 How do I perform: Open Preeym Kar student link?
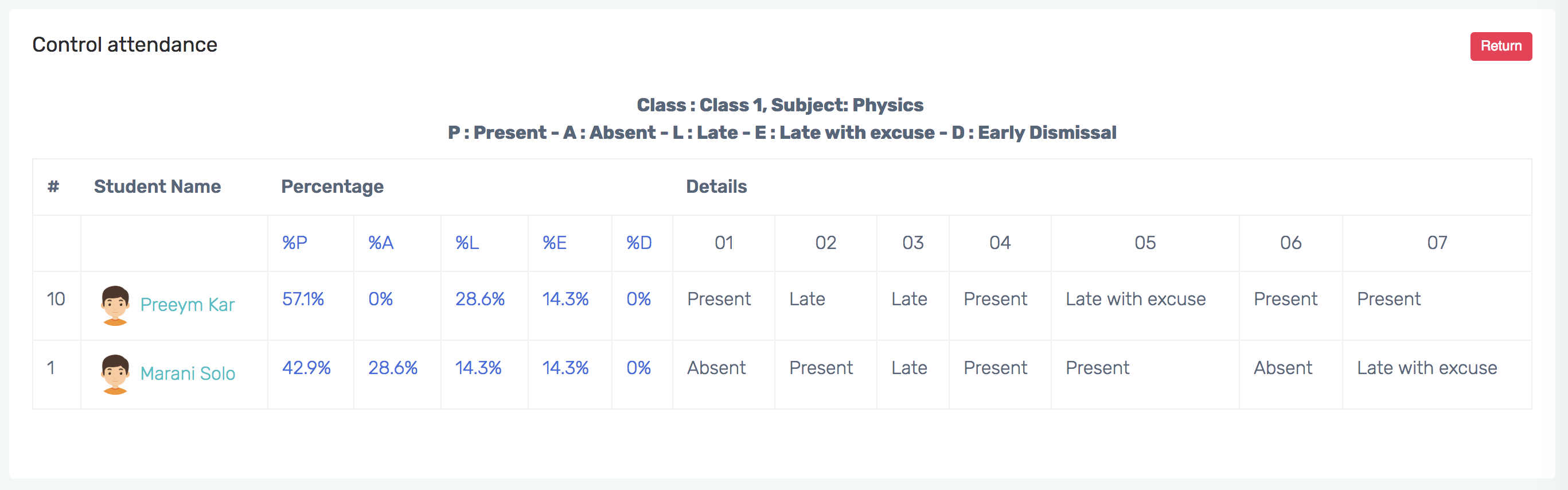point(187,305)
